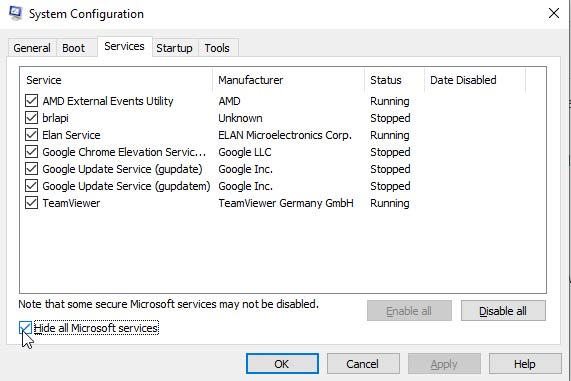Screen dimensions: 571x381
Task: Close the System Configuration window
Action: coord(554,13)
